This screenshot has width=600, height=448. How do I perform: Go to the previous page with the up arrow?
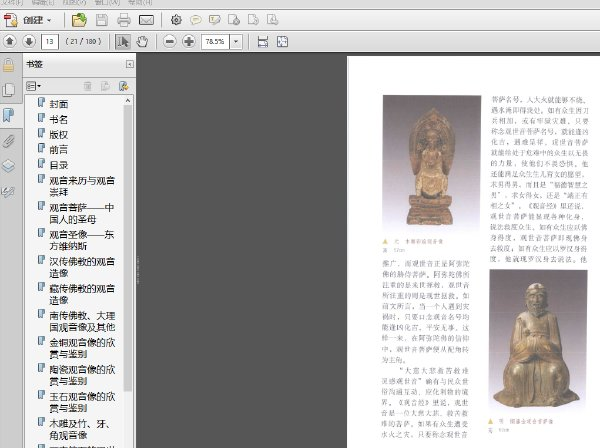click(x=10, y=41)
